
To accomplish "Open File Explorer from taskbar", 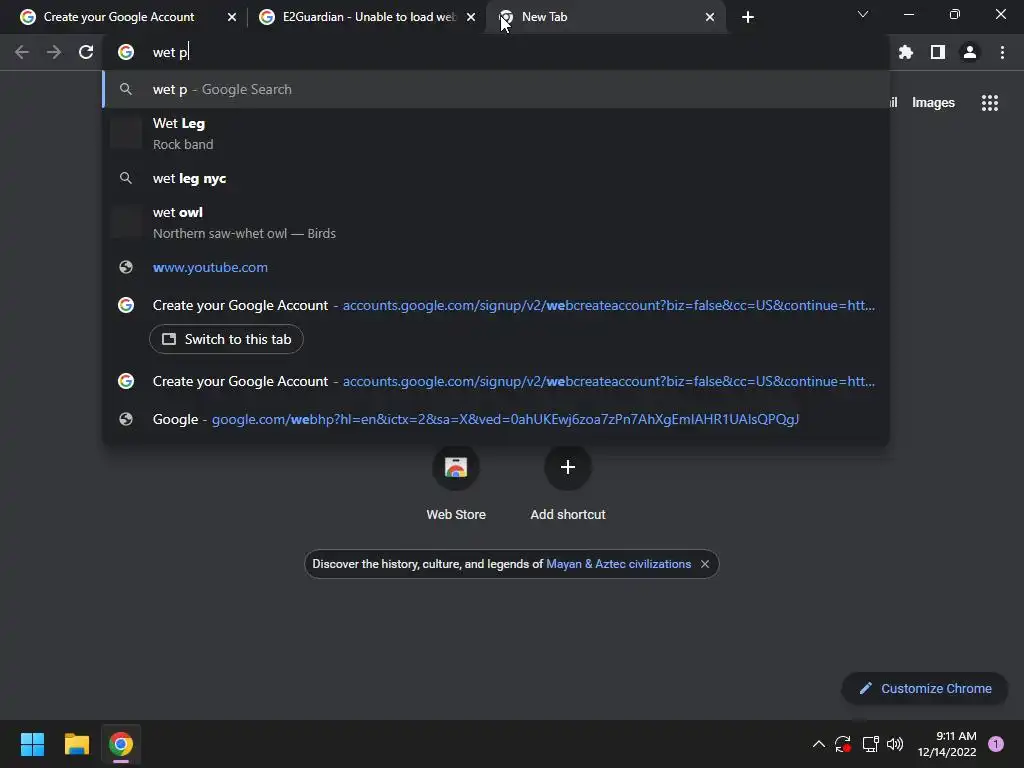I will tap(76, 744).
